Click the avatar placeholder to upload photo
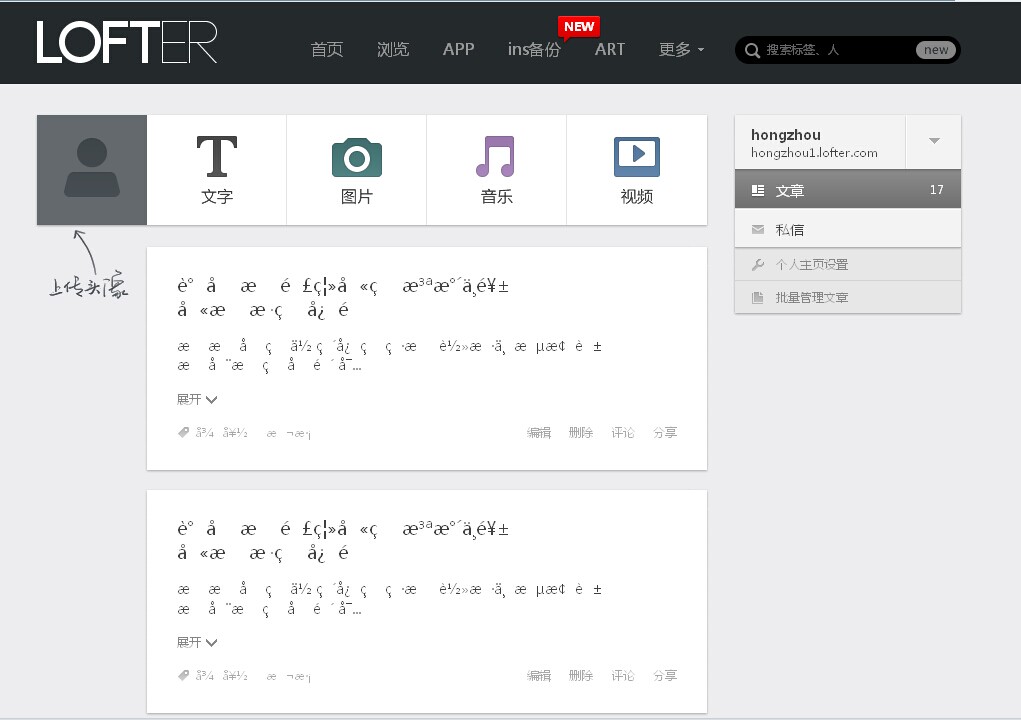 pyautogui.click(x=92, y=170)
